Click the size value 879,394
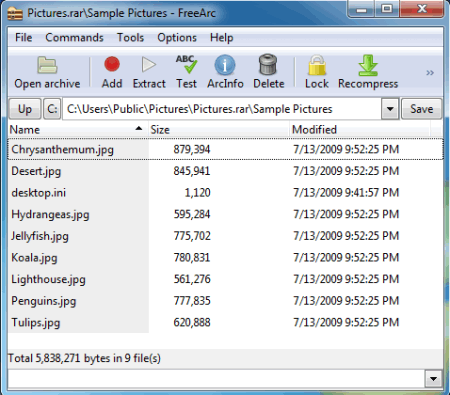Image resolution: width=450 pixels, height=395 pixels. point(192,149)
